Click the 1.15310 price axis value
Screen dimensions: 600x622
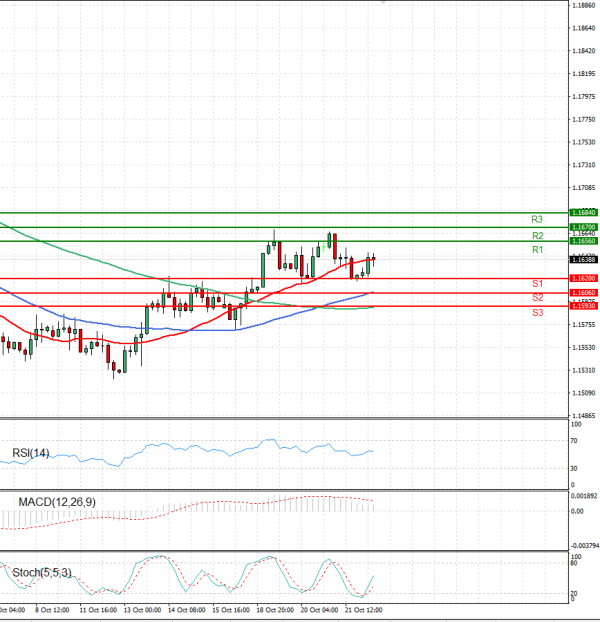[x=584, y=370]
